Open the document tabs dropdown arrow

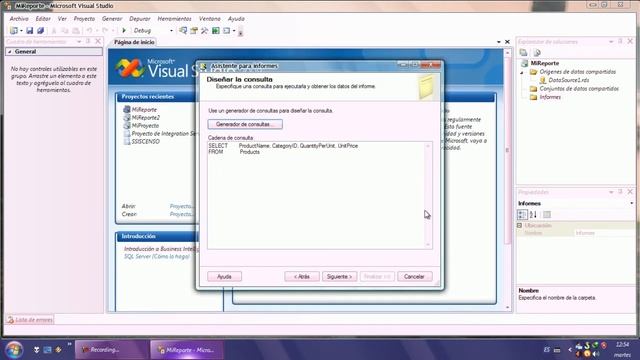(498, 42)
